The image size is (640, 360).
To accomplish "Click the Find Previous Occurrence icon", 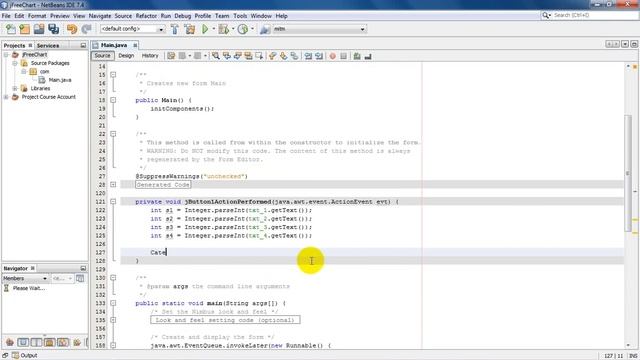I will click(x=227, y=56).
